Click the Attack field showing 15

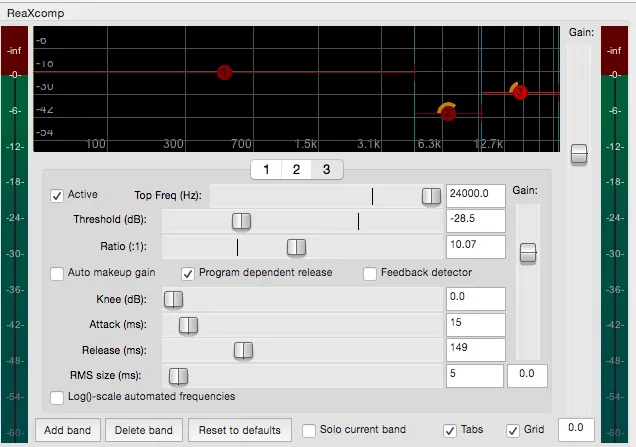476,325
